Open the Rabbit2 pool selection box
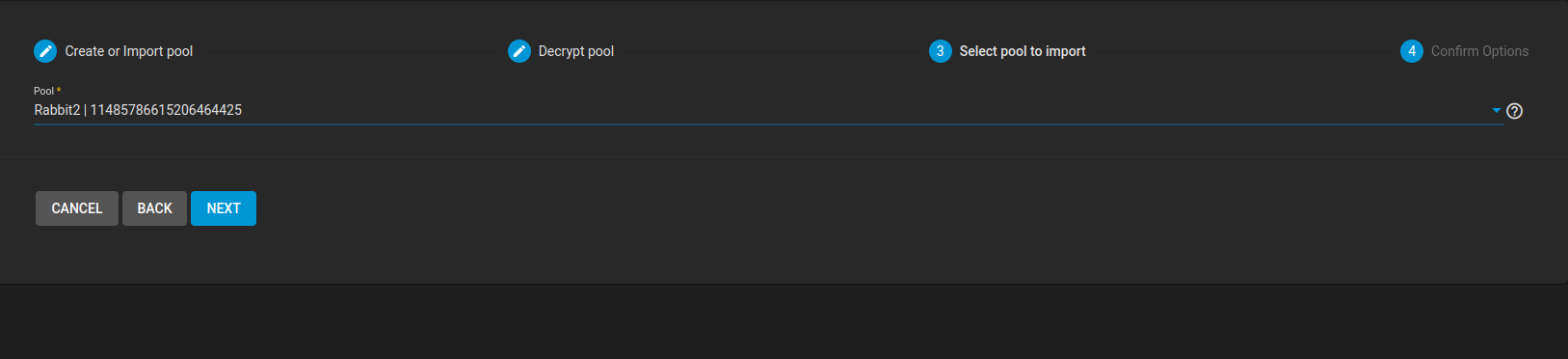The width and height of the screenshot is (1568, 359). tap(768, 110)
